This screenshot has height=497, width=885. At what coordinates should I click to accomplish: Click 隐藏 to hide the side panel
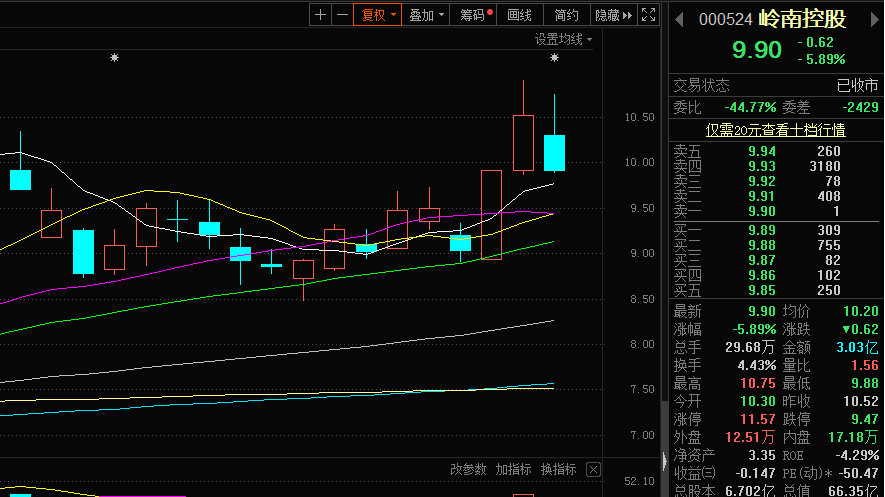(613, 15)
